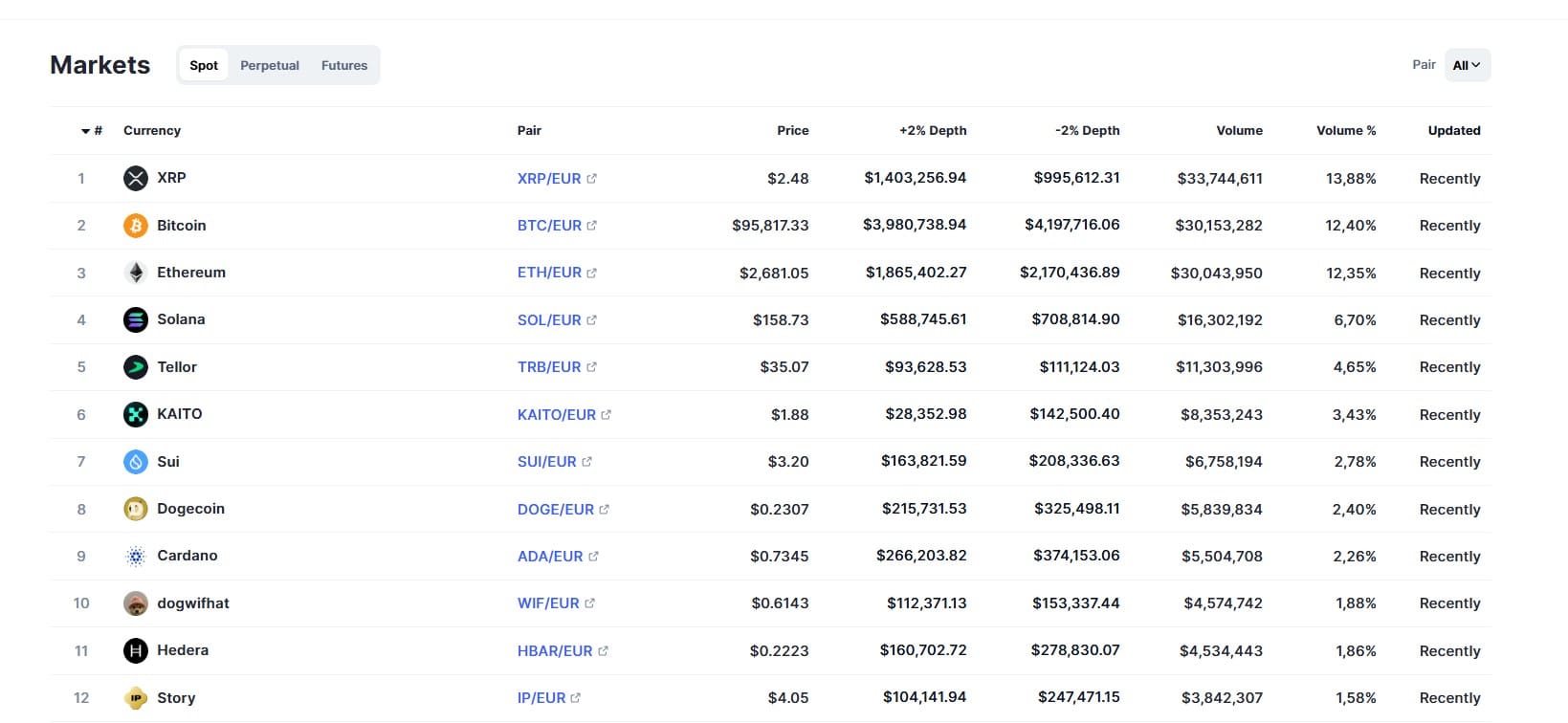This screenshot has width=1568, height=723.
Task: Click the Solana logo icon
Action: point(136,319)
